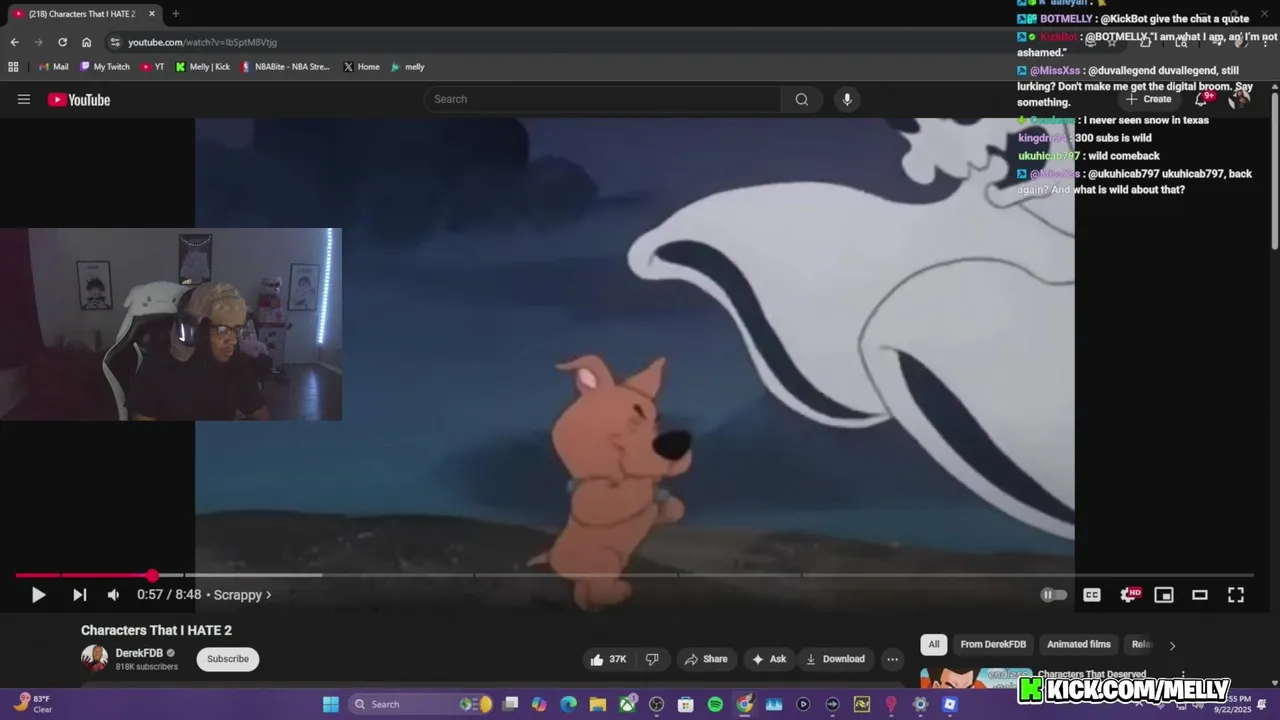Mute the video volume speaker
This screenshot has width=1280, height=720.
point(113,595)
